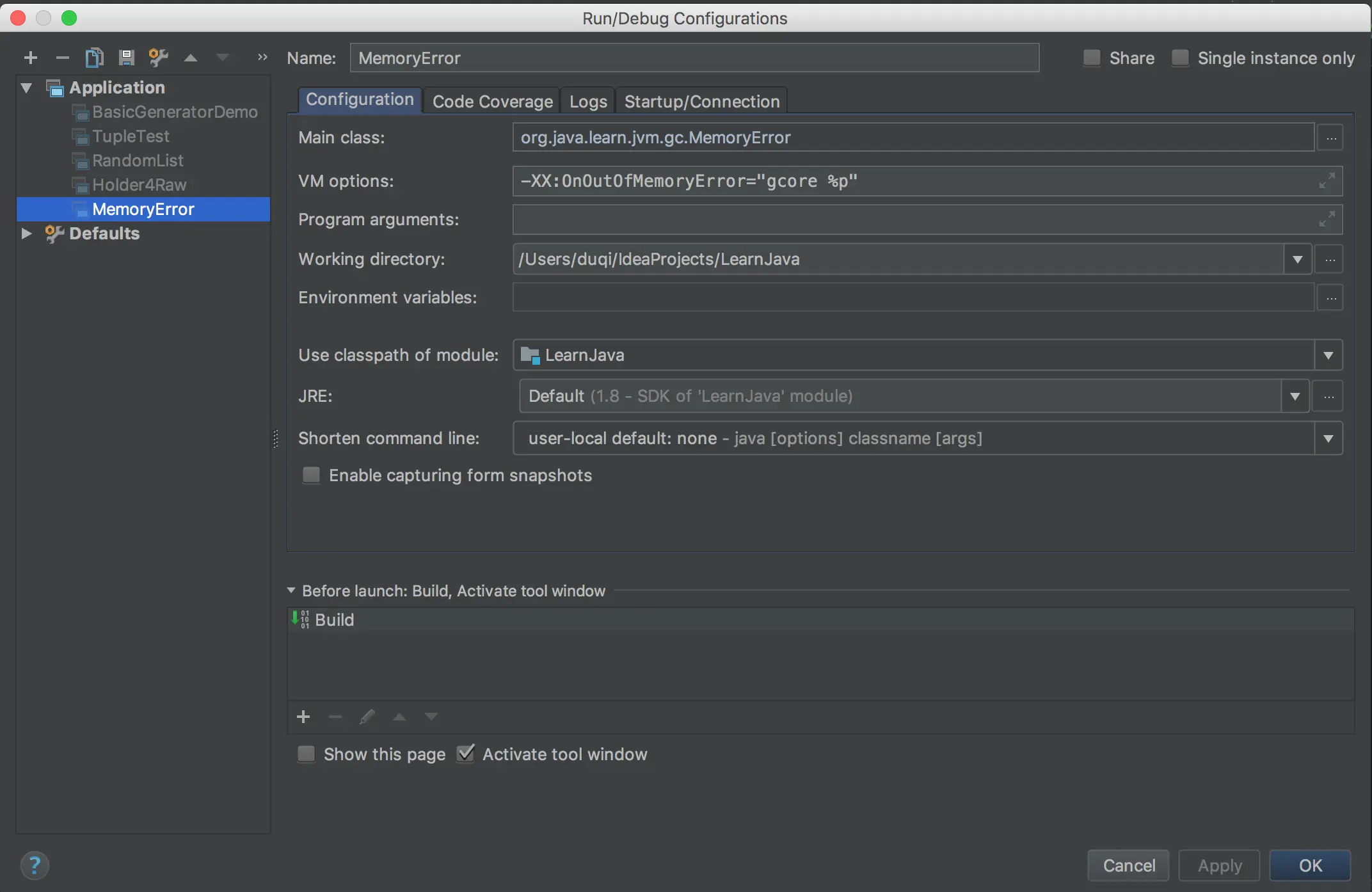Image resolution: width=1372 pixels, height=892 pixels.
Task: Click the save configuration disk icon
Action: tap(126, 58)
